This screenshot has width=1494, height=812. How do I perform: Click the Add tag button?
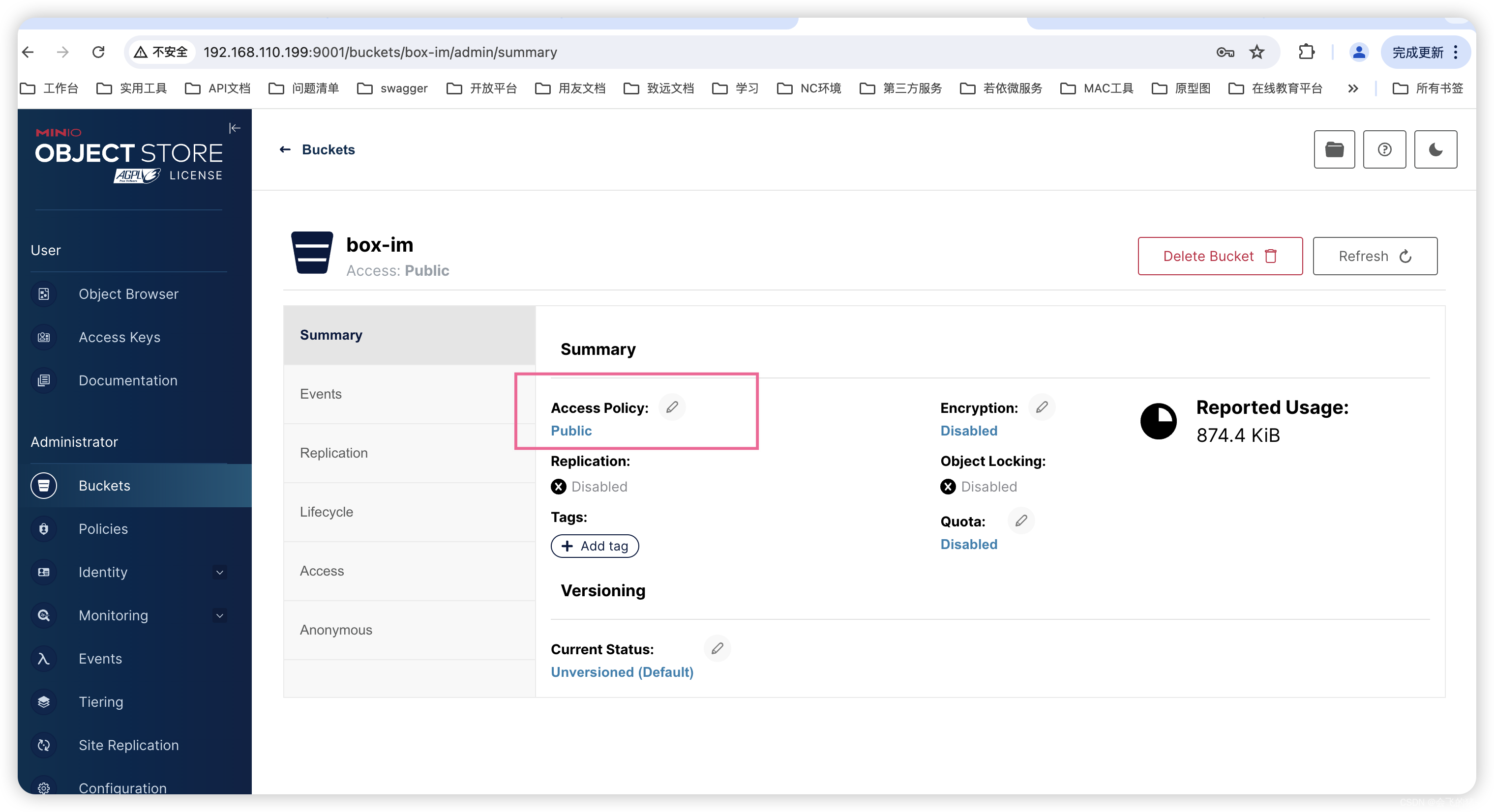click(594, 546)
